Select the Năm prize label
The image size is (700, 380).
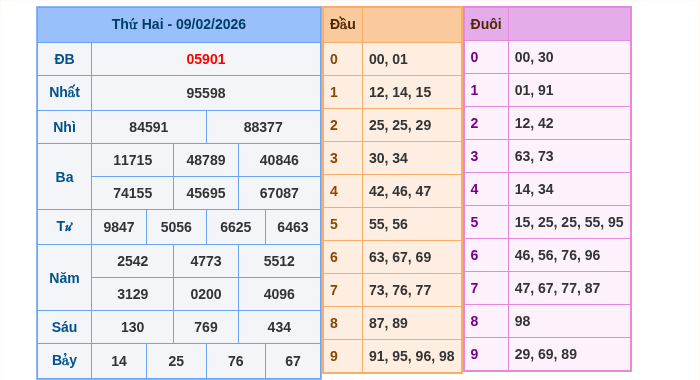(64, 278)
